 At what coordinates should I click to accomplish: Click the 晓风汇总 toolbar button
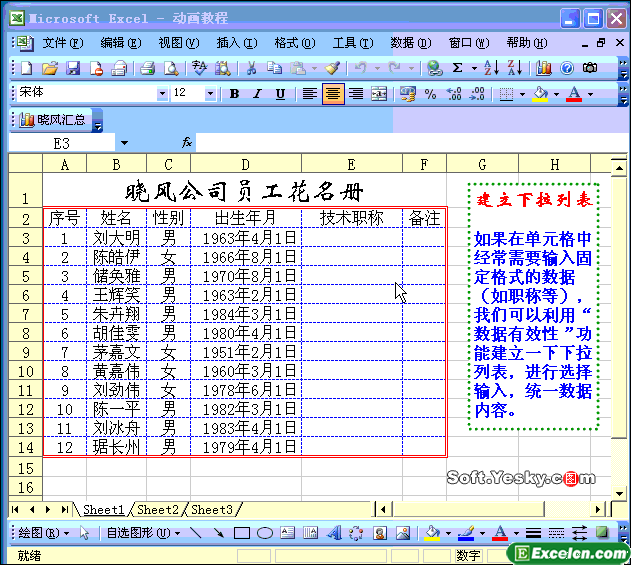(52, 120)
